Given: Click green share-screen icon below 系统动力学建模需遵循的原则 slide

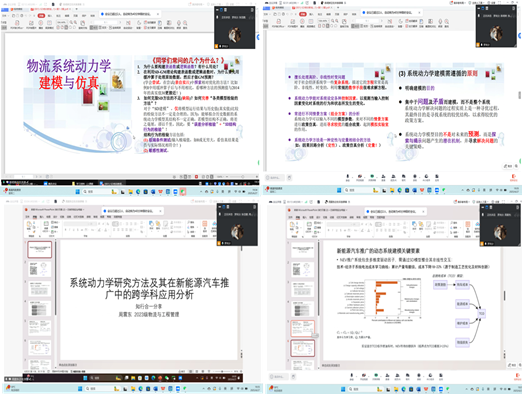Looking at the screenshot, I should click(x=372, y=177).
